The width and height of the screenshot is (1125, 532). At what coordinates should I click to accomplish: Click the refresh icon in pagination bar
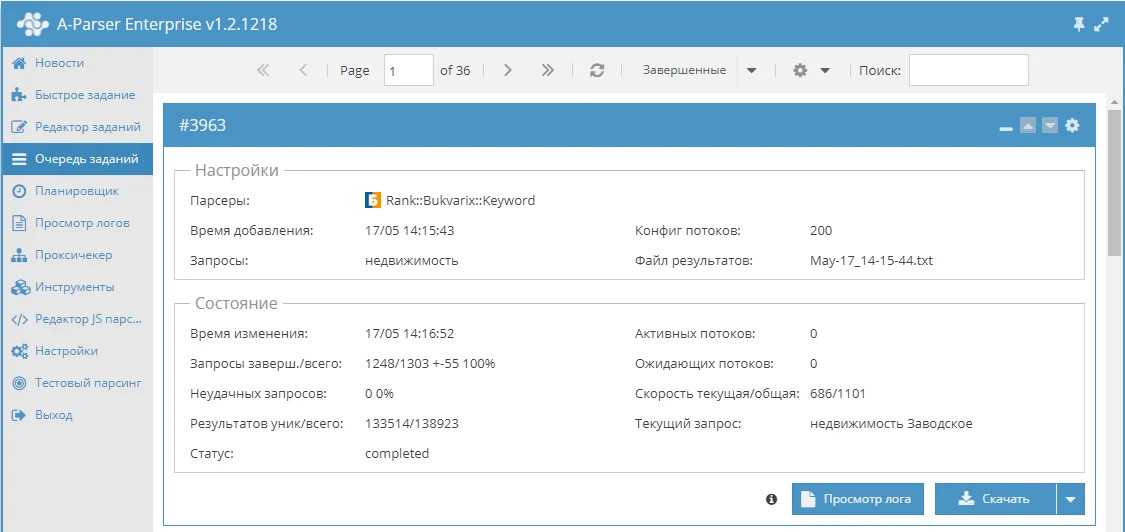[x=597, y=71]
